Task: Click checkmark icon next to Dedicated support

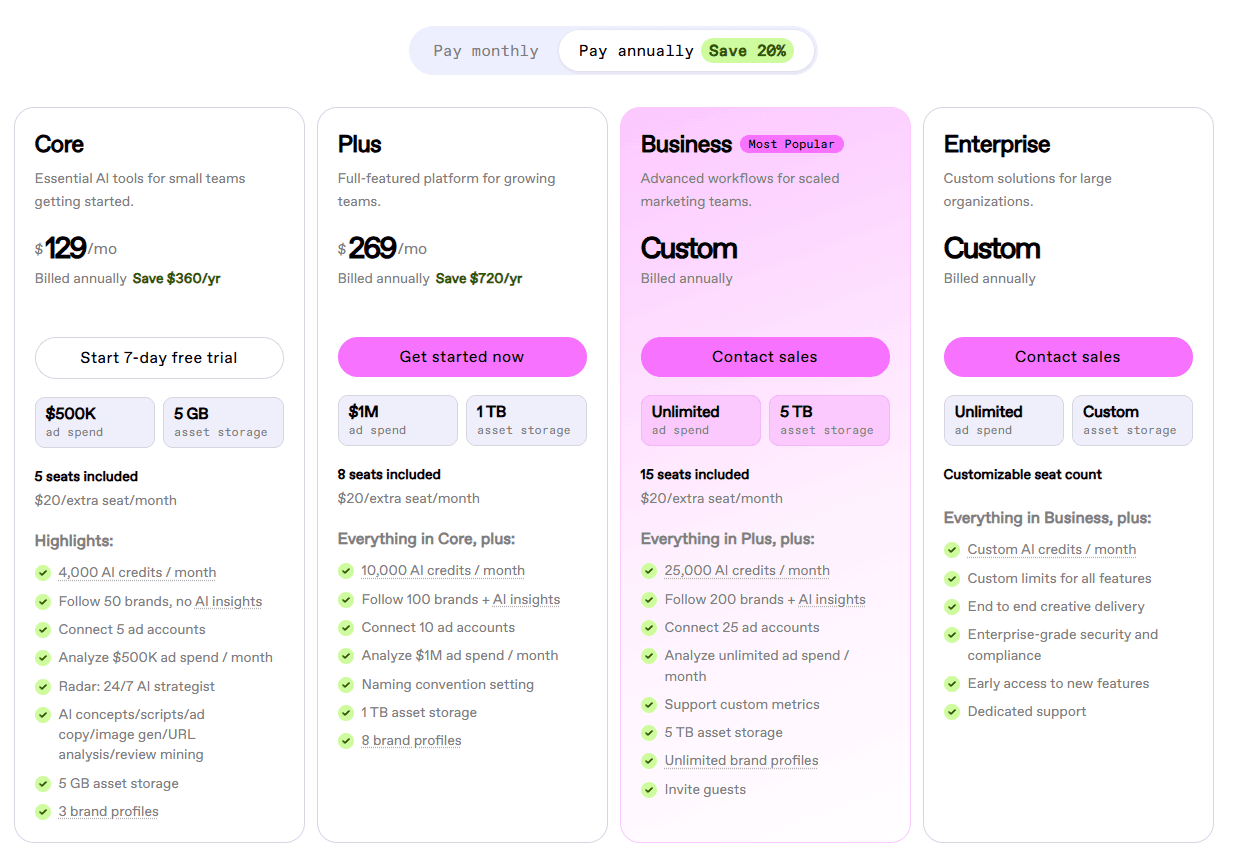Action: tap(952, 712)
